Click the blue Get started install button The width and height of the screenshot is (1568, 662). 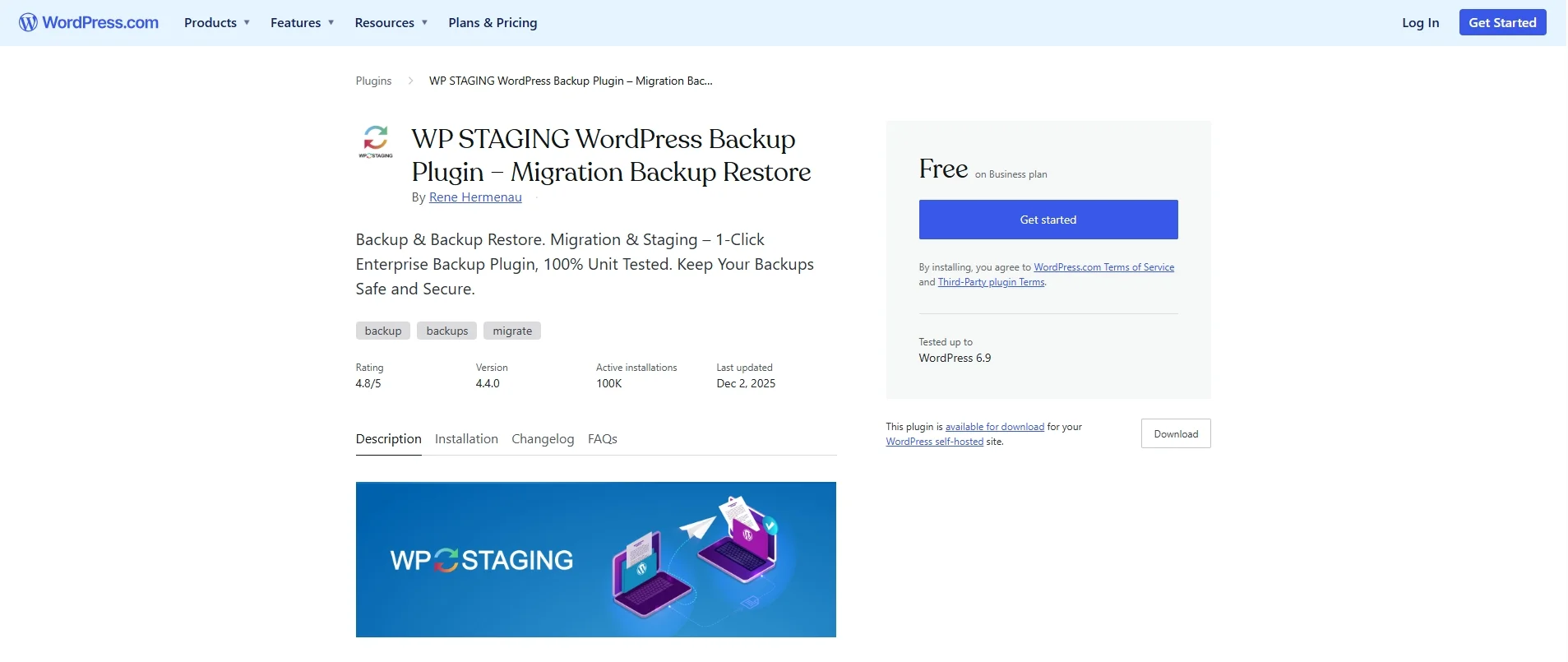[1048, 220]
